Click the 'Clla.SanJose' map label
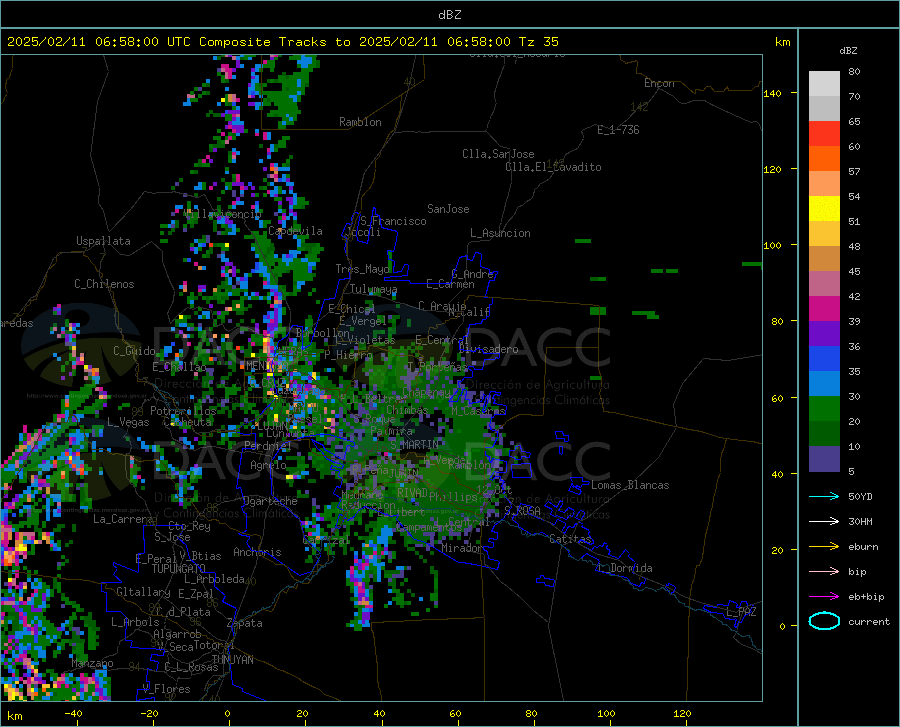900x727 pixels. pos(498,154)
